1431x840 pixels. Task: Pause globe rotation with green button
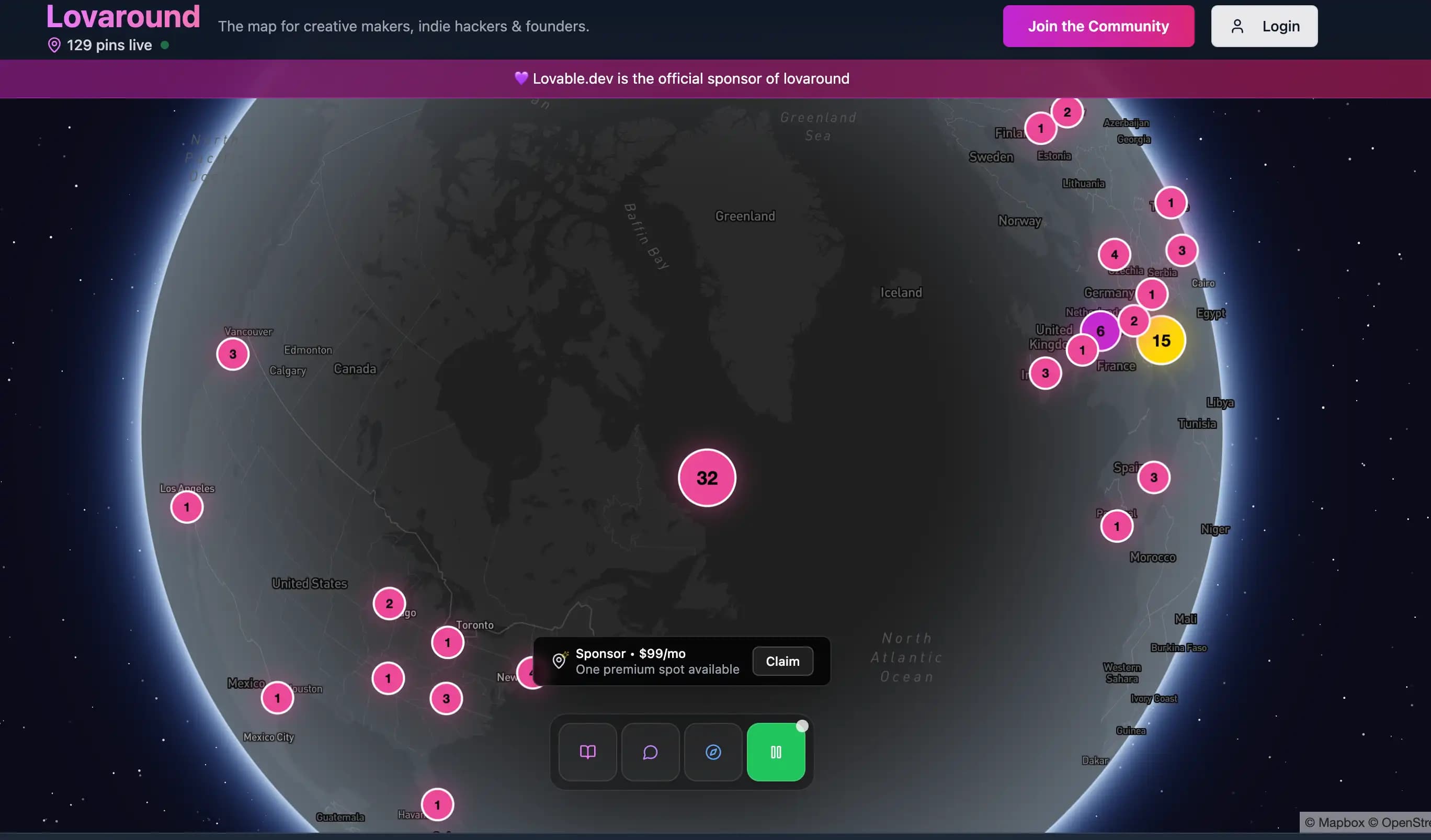tap(776, 752)
